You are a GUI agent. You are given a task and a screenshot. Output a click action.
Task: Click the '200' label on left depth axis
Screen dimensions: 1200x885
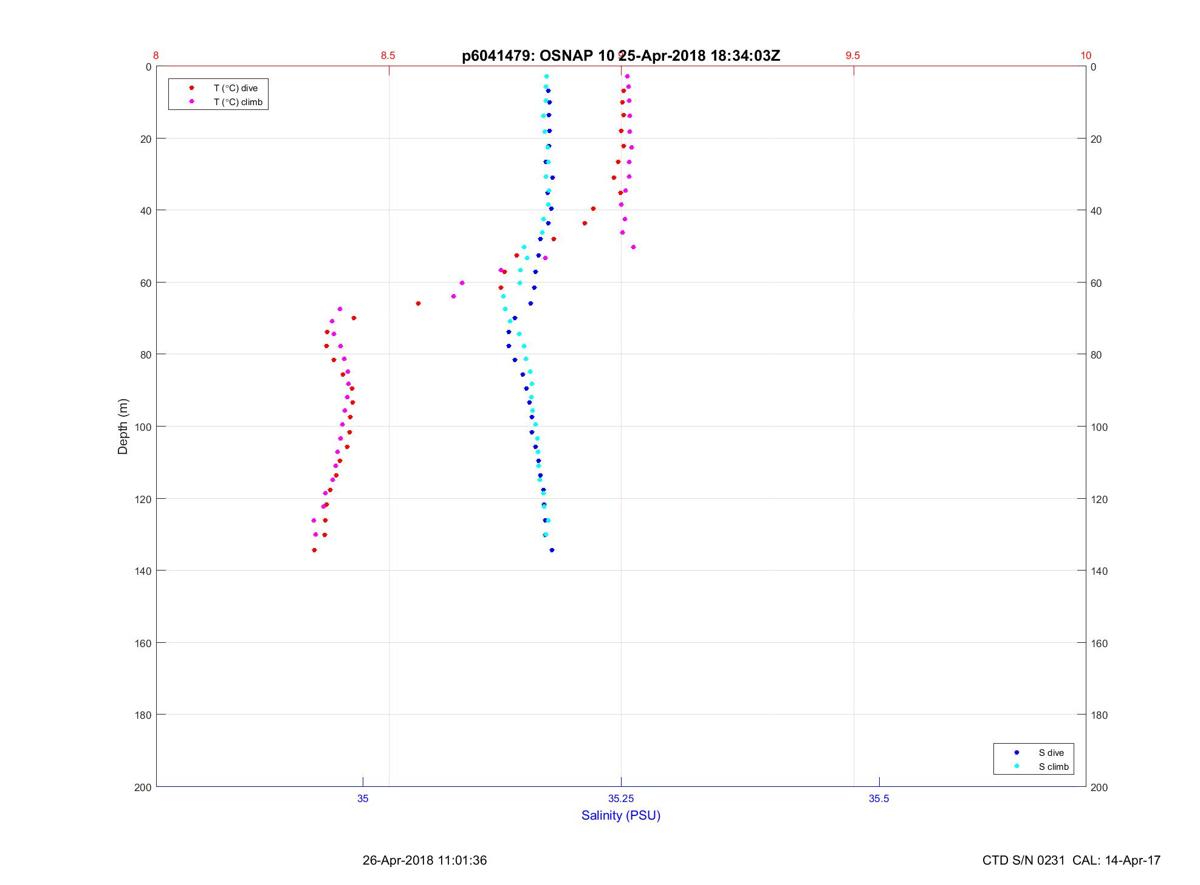tap(141, 787)
